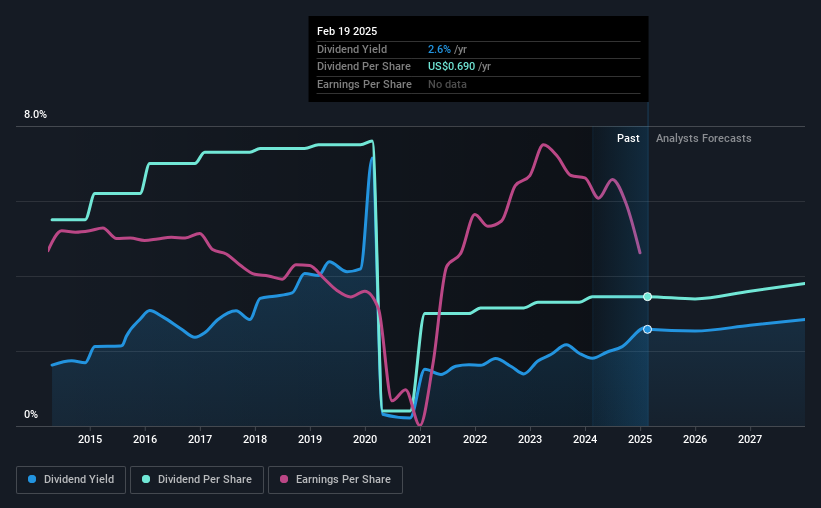
Task: Click the 2023 x-axis label
Action: [530, 439]
